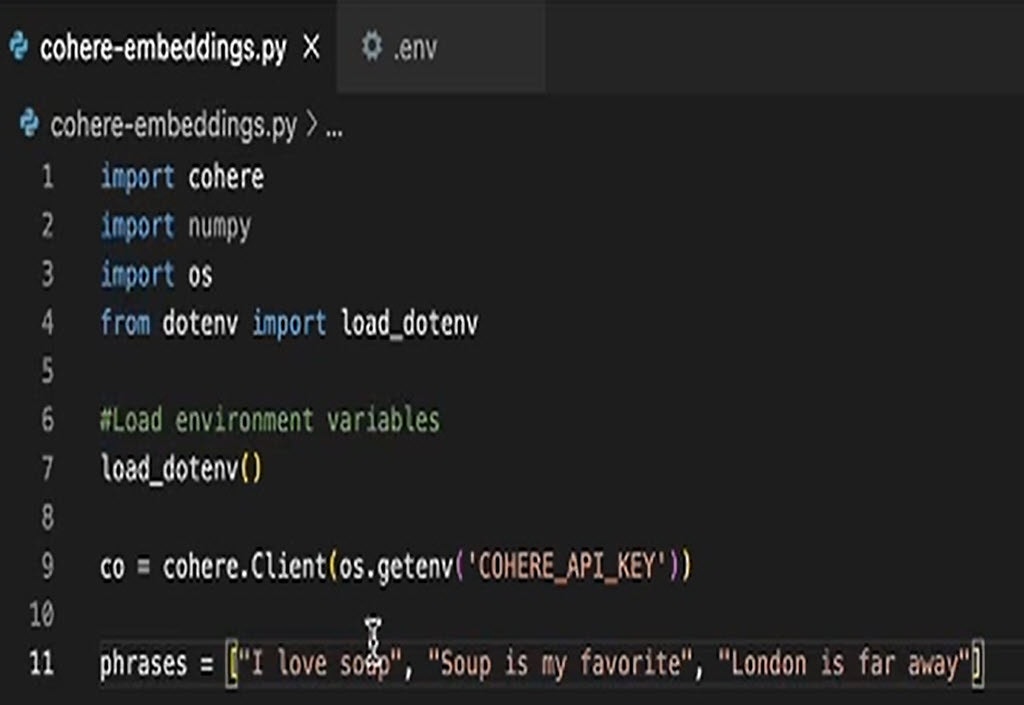
Task: Click the Python icon on cohere-embeddings.py tab
Action: tap(18, 47)
